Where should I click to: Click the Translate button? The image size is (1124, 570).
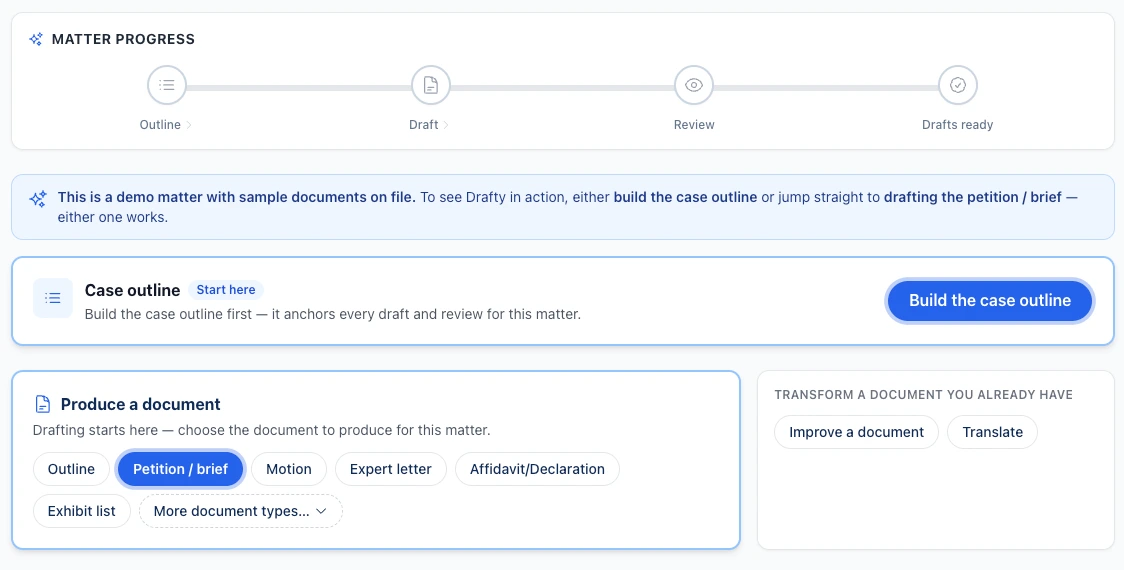tap(992, 432)
